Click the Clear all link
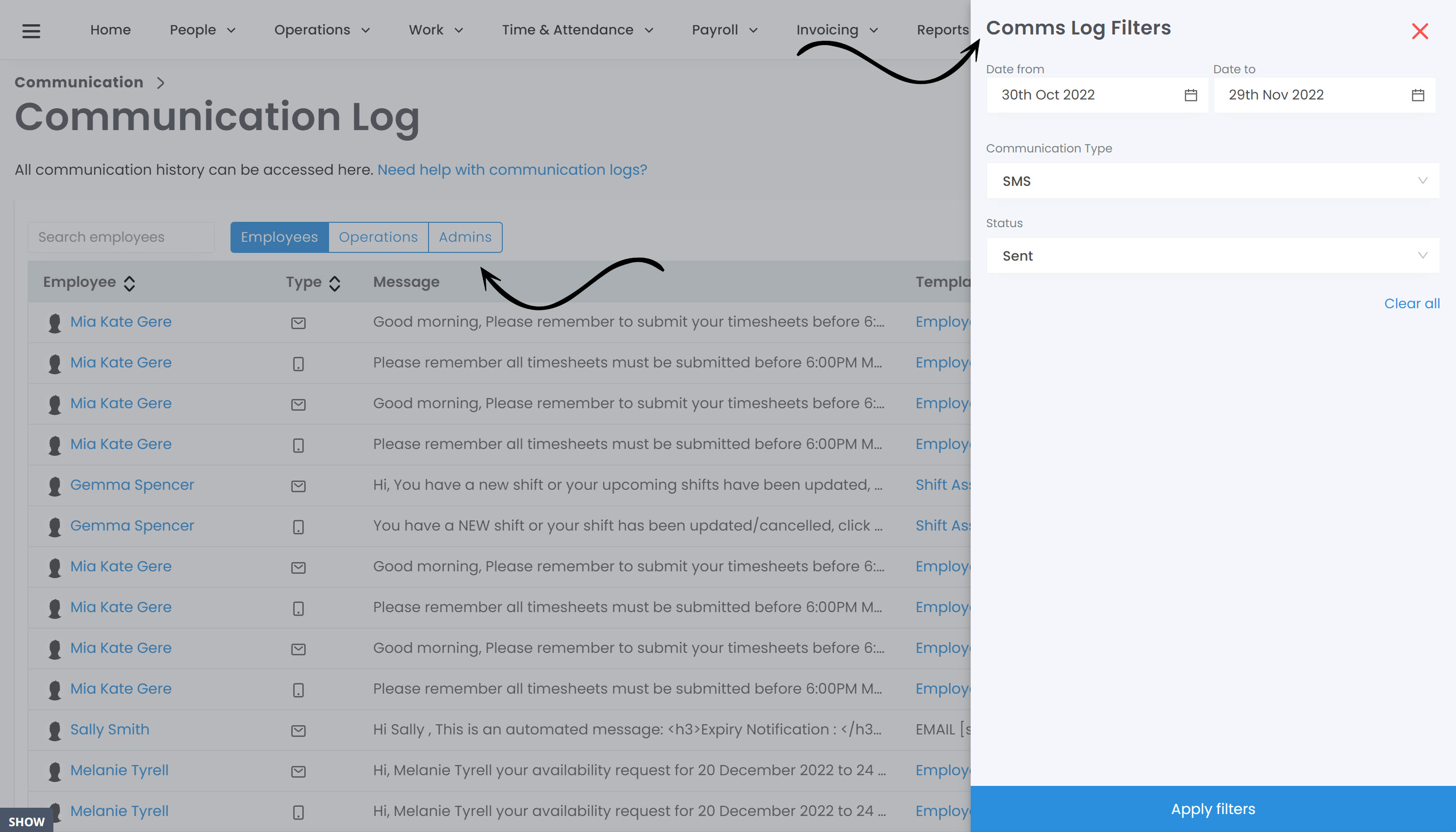This screenshot has width=1456, height=832. coord(1411,303)
